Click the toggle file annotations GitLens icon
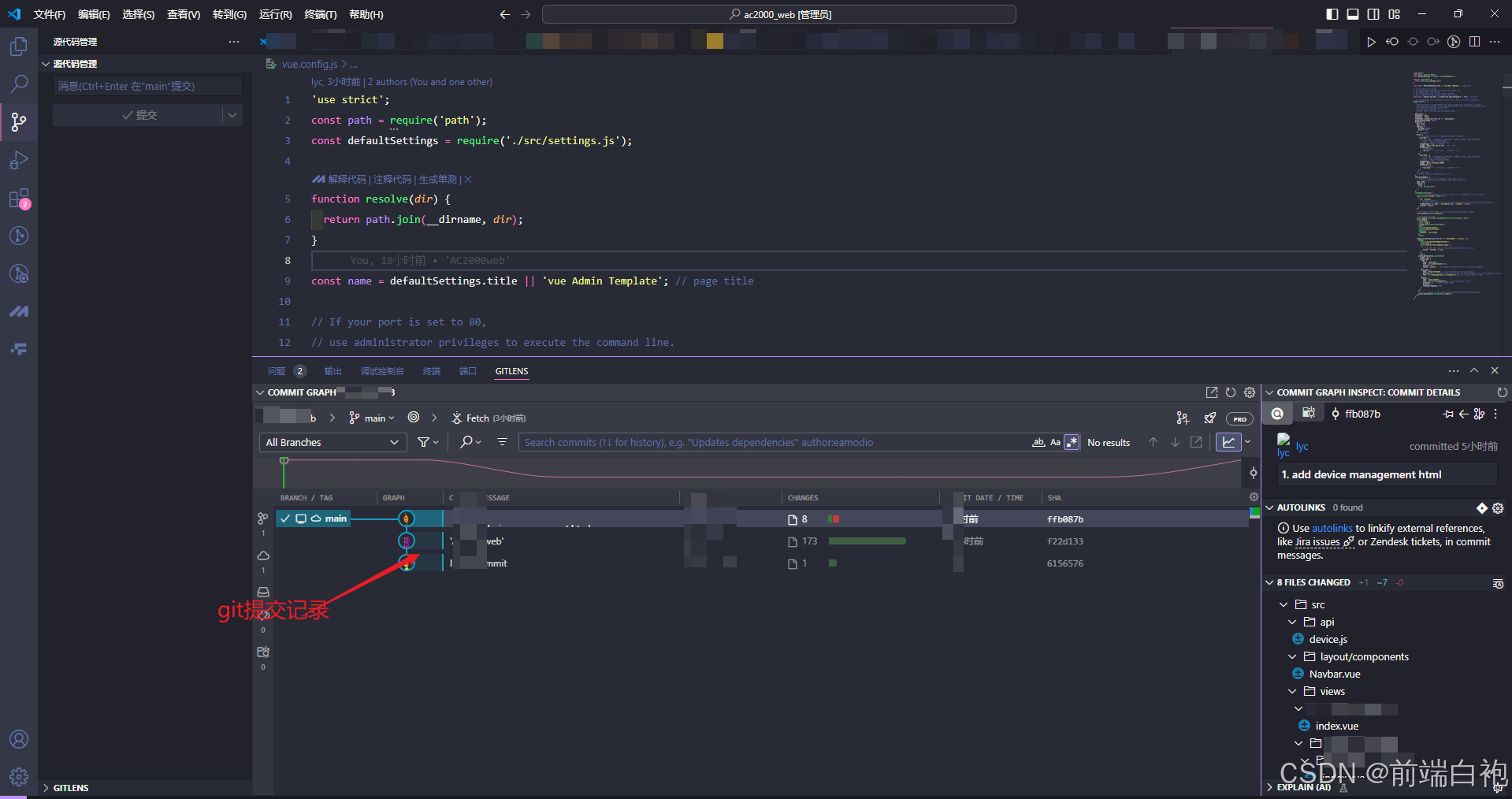This screenshot has width=1512, height=799. tap(1454, 42)
